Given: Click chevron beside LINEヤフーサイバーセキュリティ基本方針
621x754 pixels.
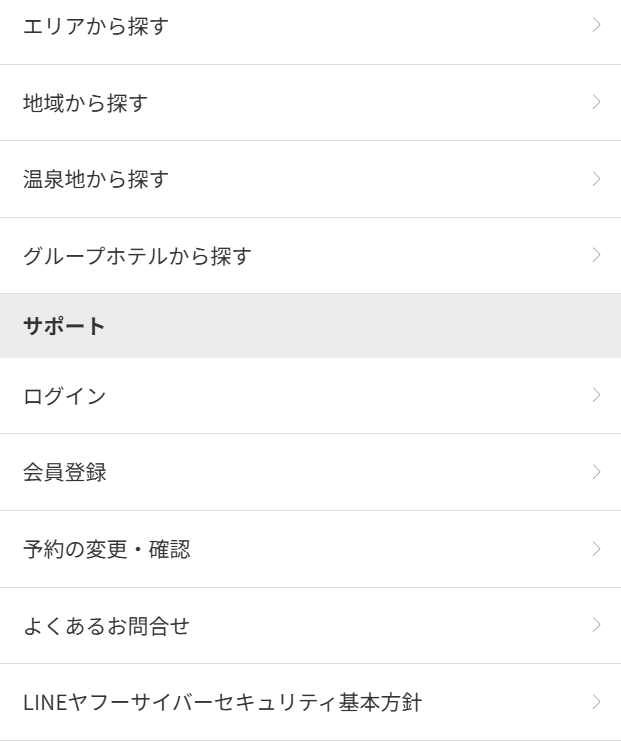Looking at the screenshot, I should click(596, 702).
